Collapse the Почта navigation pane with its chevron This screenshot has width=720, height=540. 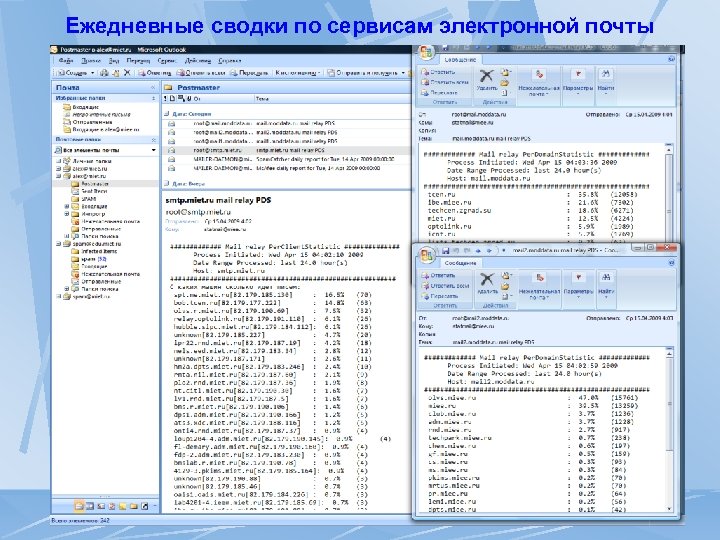coord(152,87)
